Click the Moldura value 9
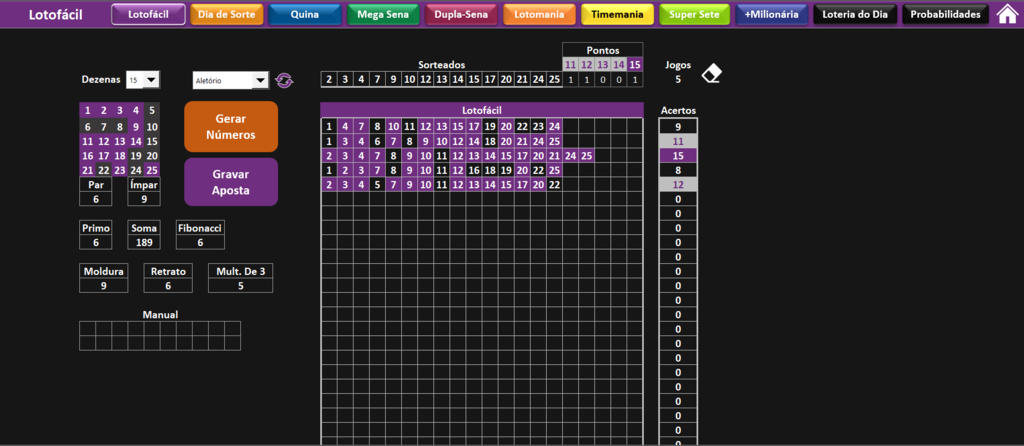Image resolution: width=1024 pixels, height=446 pixels. point(104,285)
